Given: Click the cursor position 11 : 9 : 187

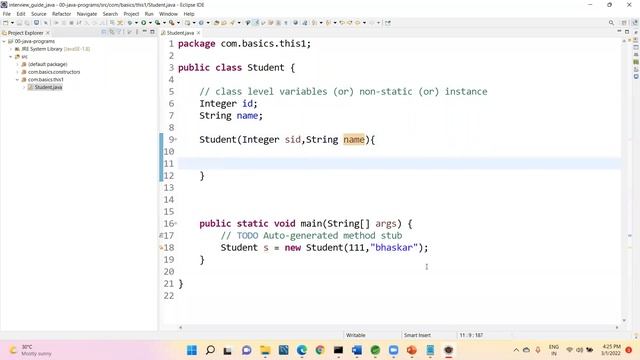Looking at the screenshot, I should (471, 335).
